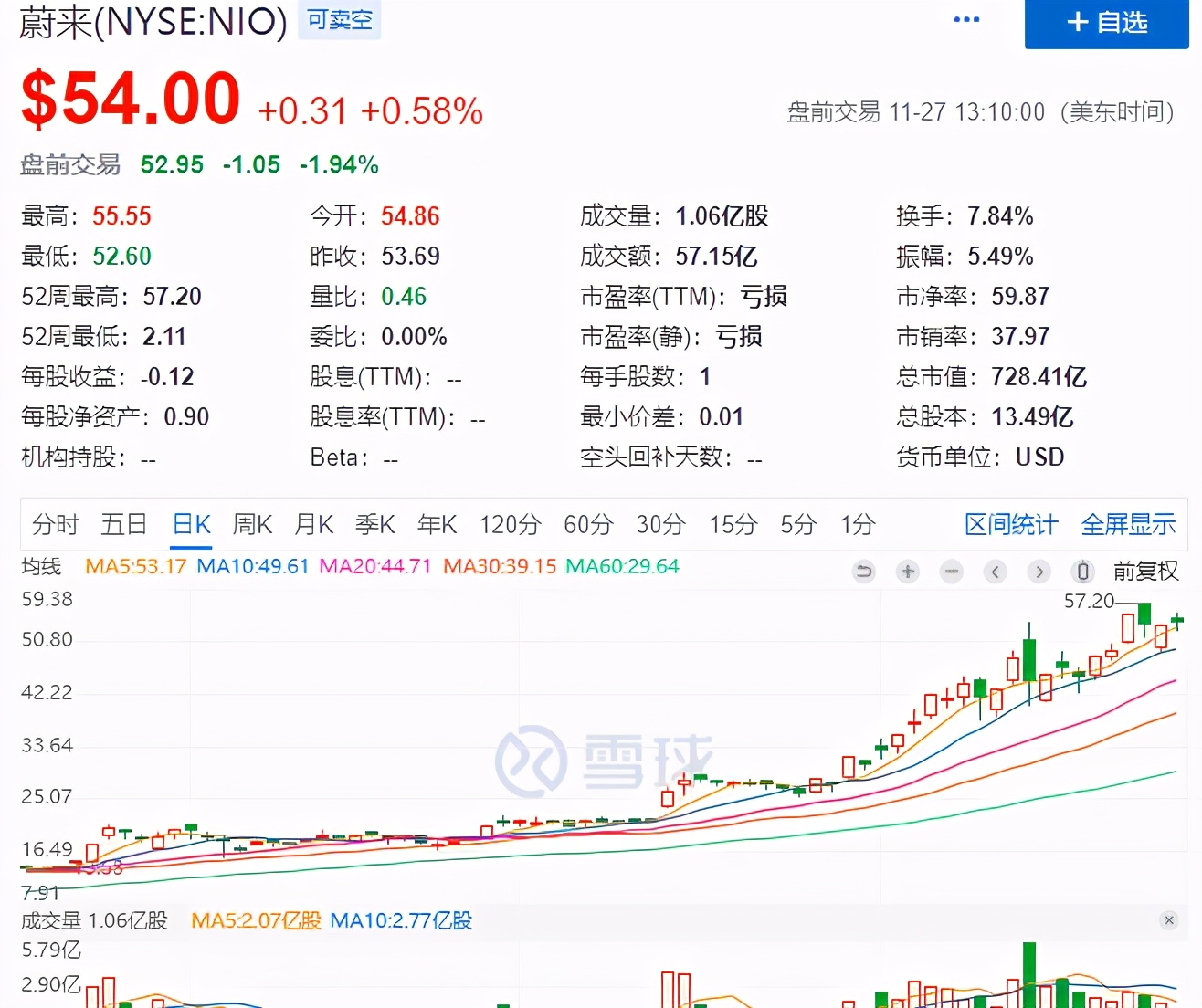Click the timestamp 盘前交易 11-27 13:10:00
The width and height of the screenshot is (1202, 1008).
[x=916, y=112]
